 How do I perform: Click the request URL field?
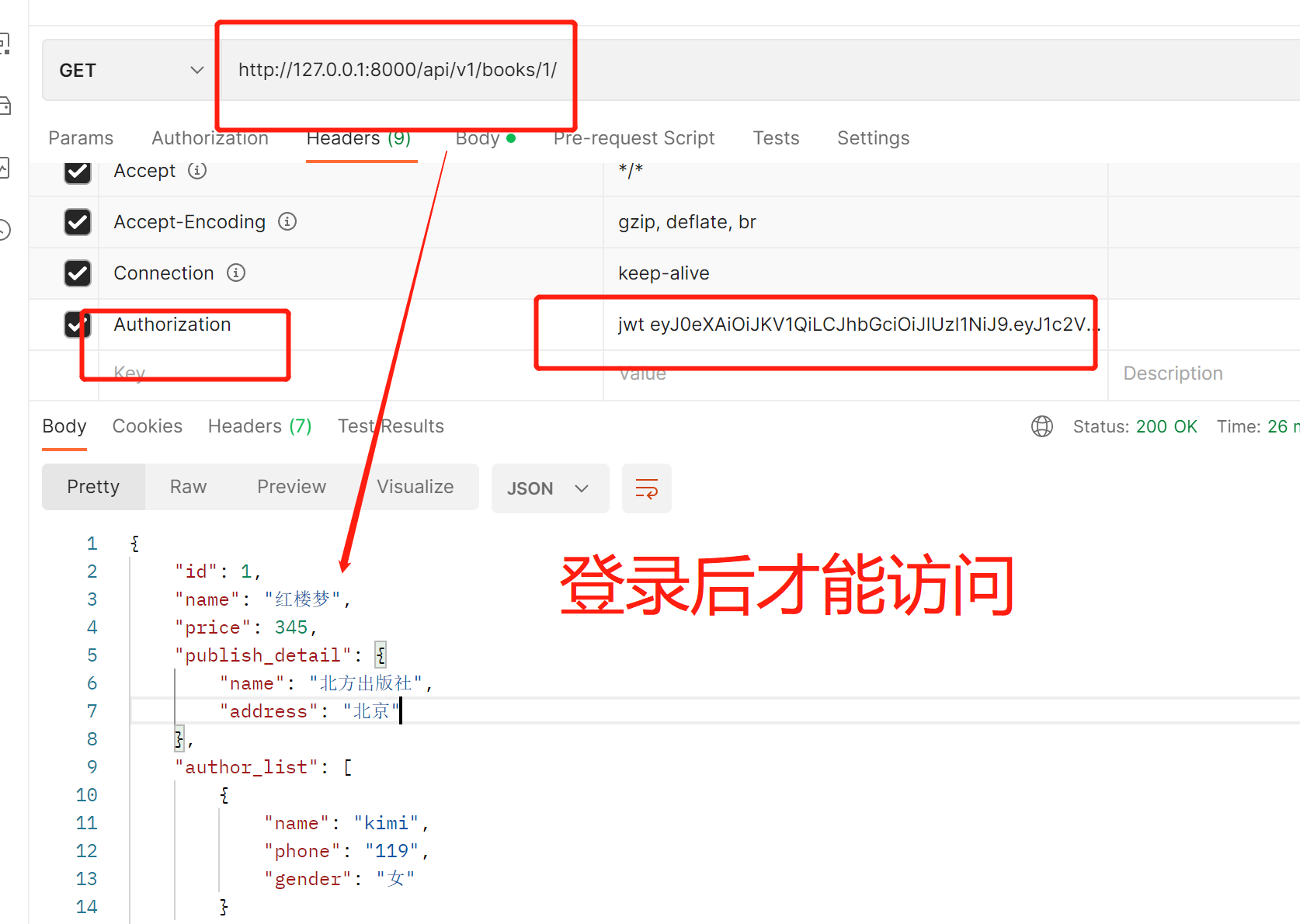(x=759, y=70)
